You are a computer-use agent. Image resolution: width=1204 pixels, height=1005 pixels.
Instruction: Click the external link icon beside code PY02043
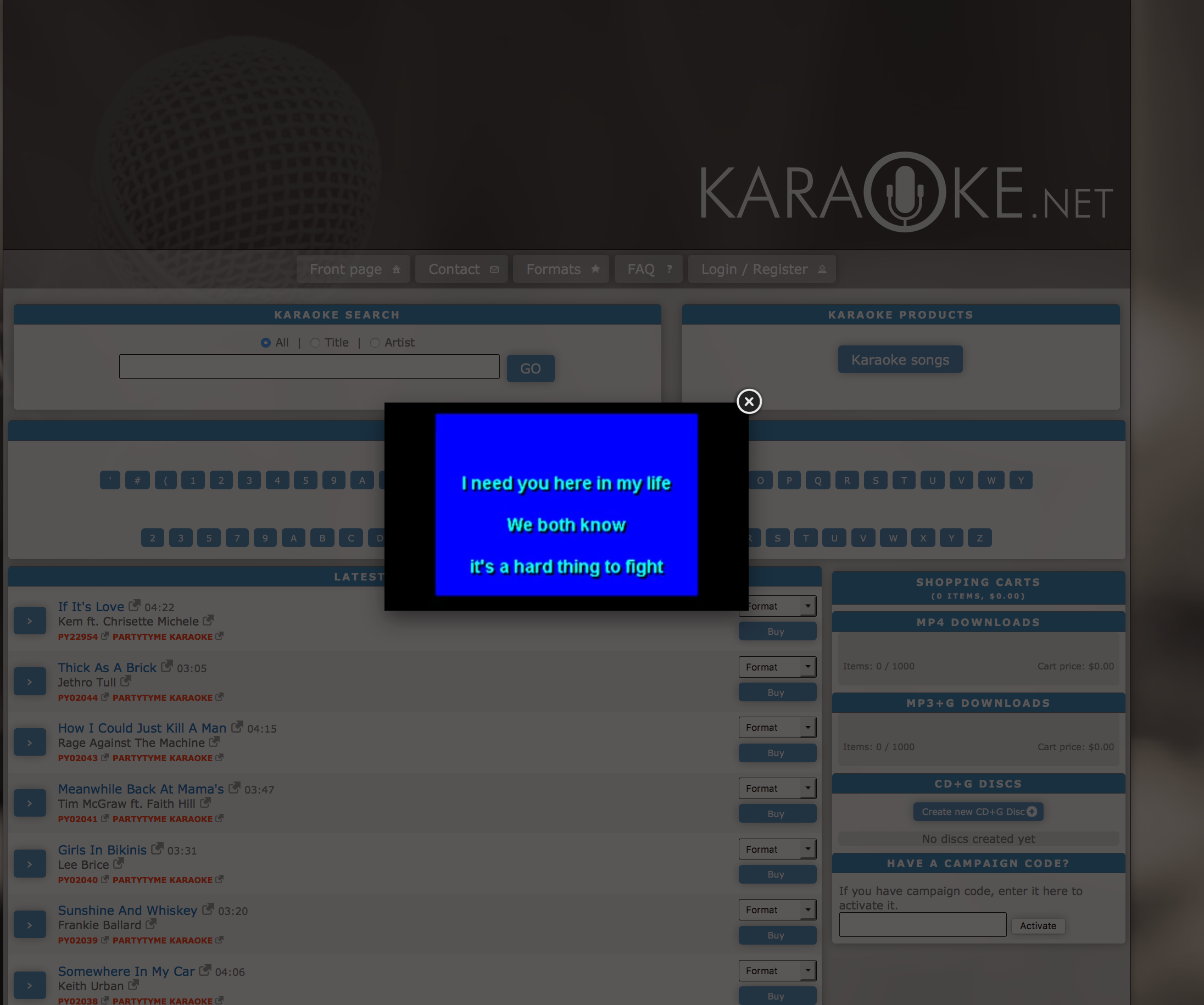click(104, 757)
